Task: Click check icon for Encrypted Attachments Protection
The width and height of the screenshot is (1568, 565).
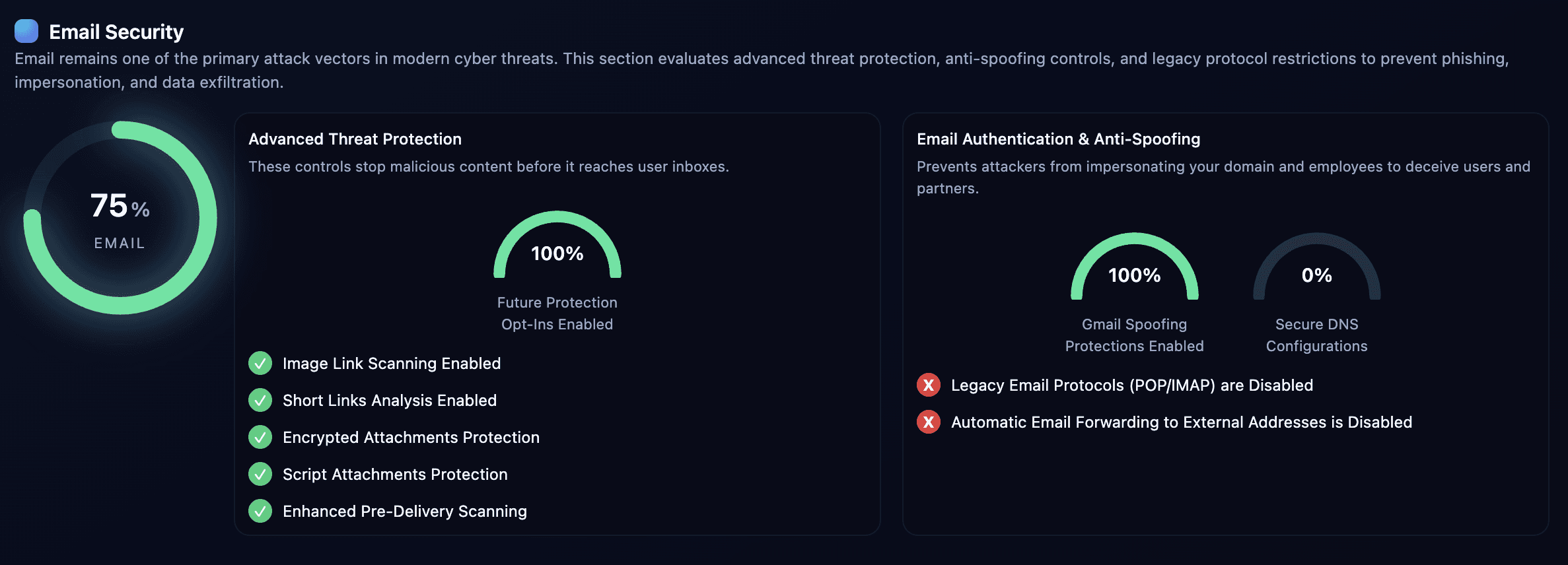Action: click(260, 437)
